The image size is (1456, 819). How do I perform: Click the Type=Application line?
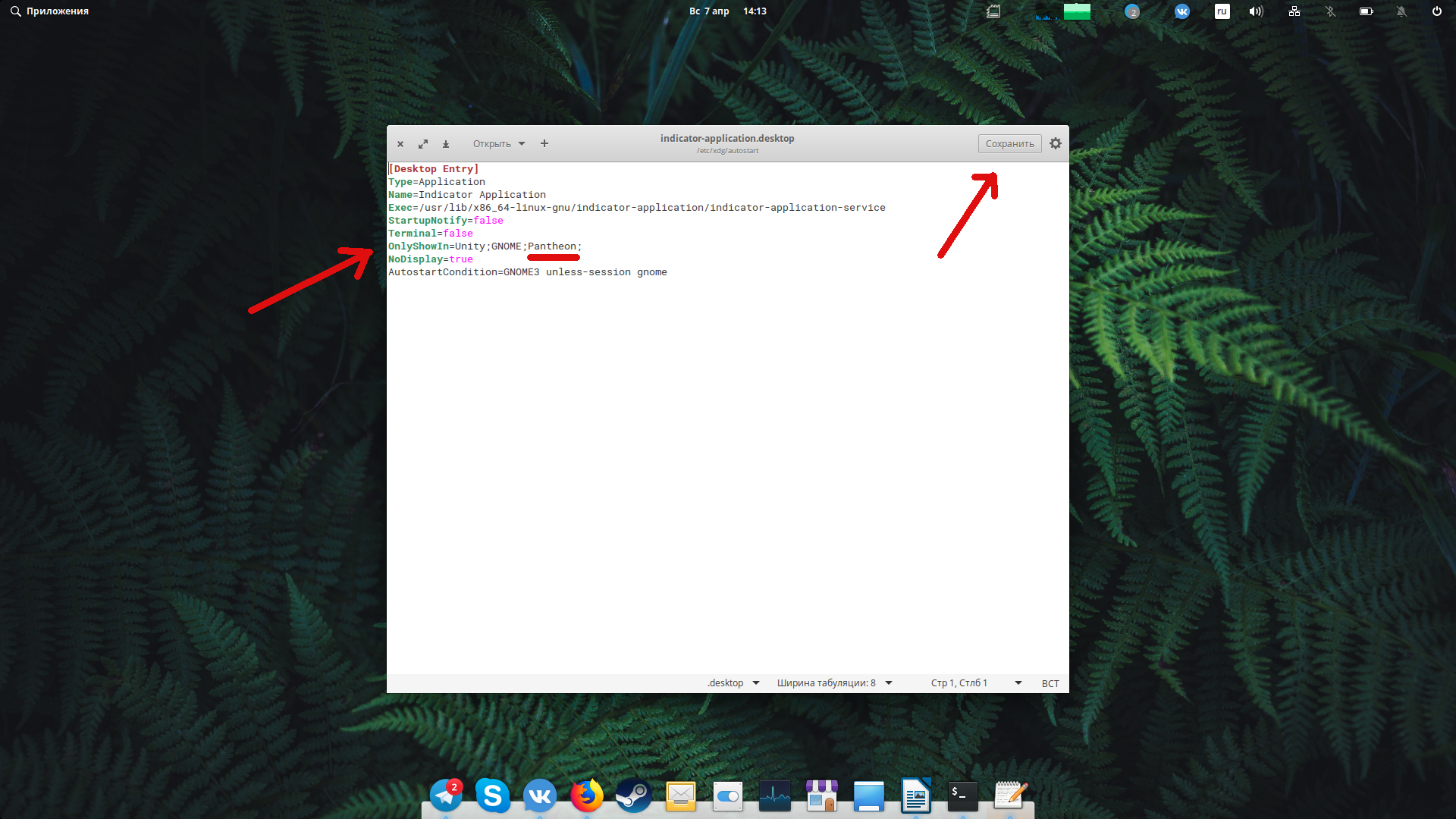(437, 182)
